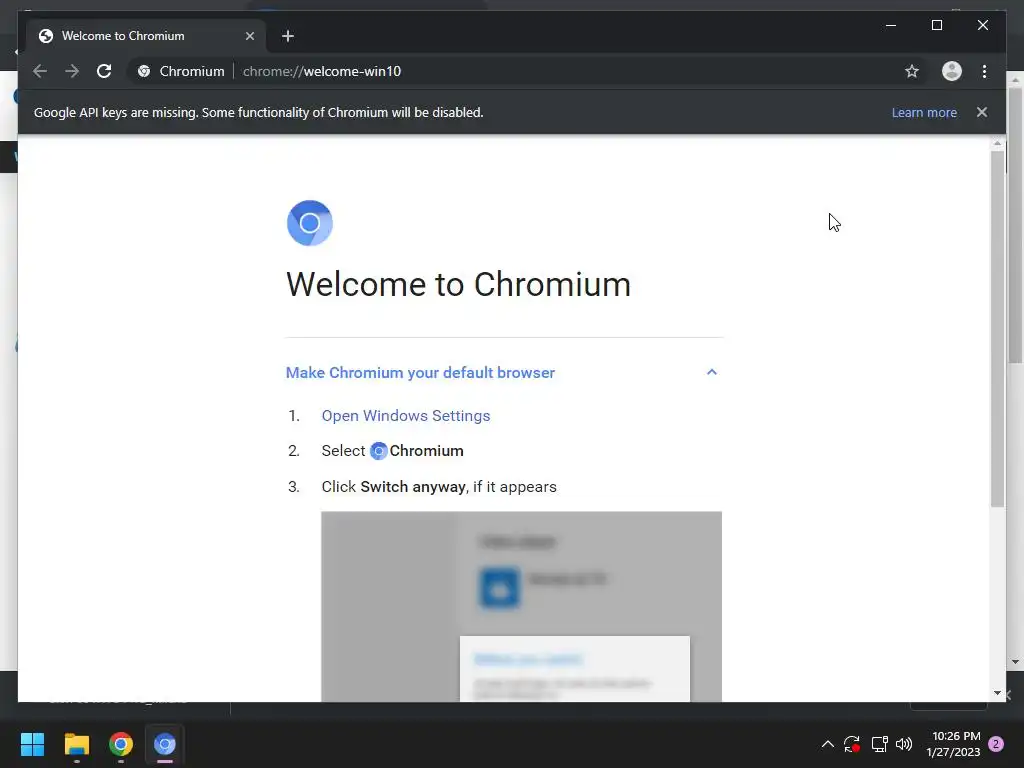Collapse the Make Chromium your default browser section
Image resolution: width=1024 pixels, height=768 pixels.
(x=712, y=372)
